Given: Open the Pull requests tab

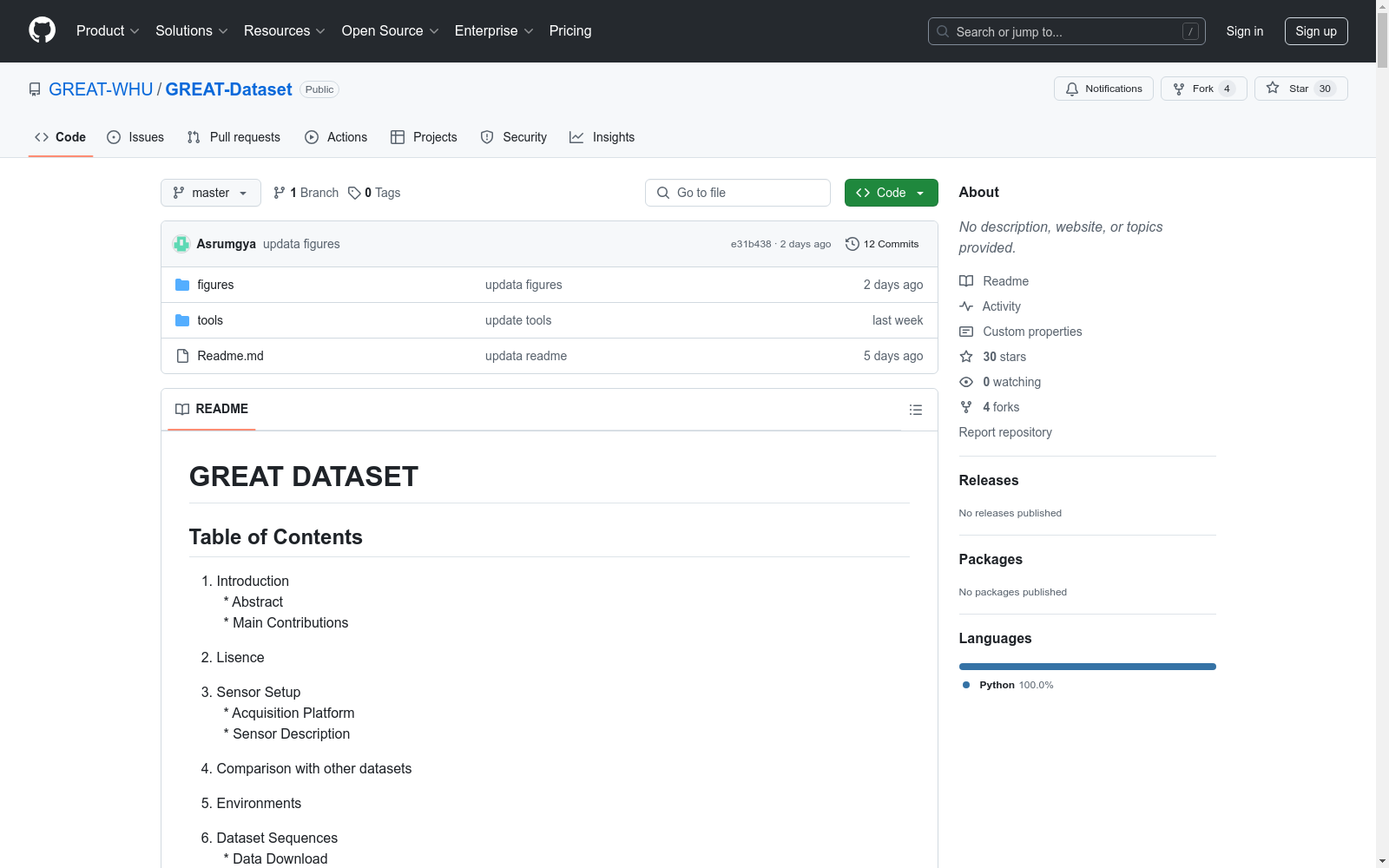Looking at the screenshot, I should (x=234, y=137).
